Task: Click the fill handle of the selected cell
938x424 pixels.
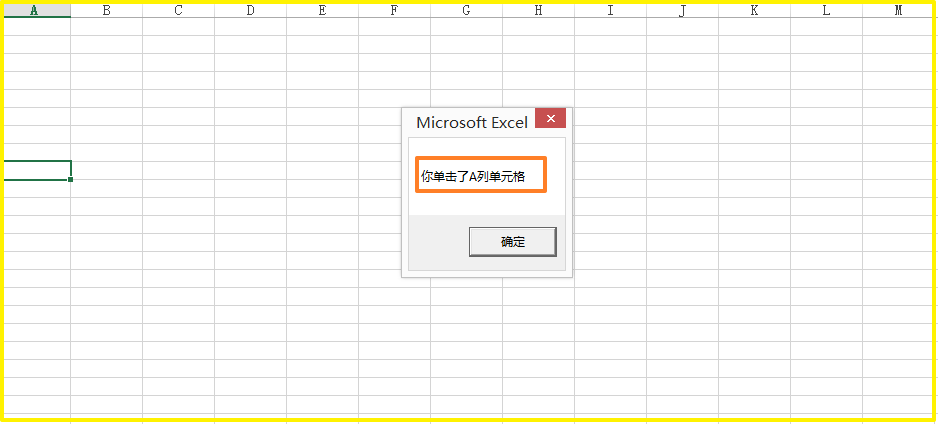Action: point(71,179)
